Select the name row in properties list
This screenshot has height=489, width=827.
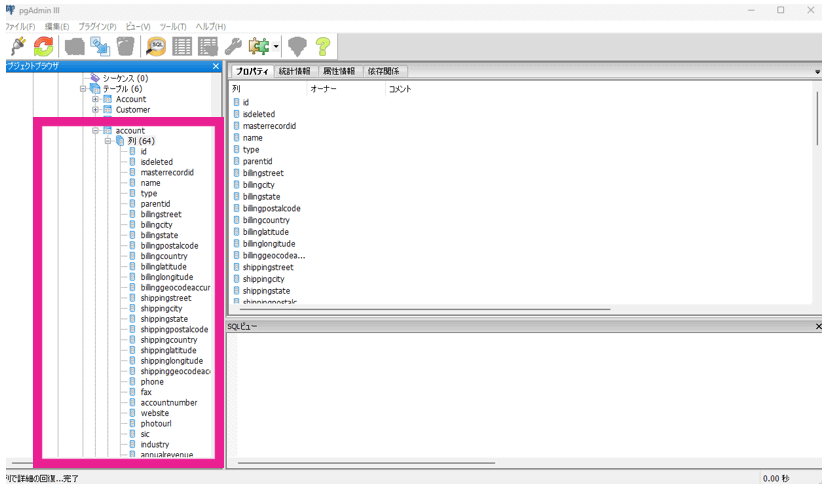253,138
